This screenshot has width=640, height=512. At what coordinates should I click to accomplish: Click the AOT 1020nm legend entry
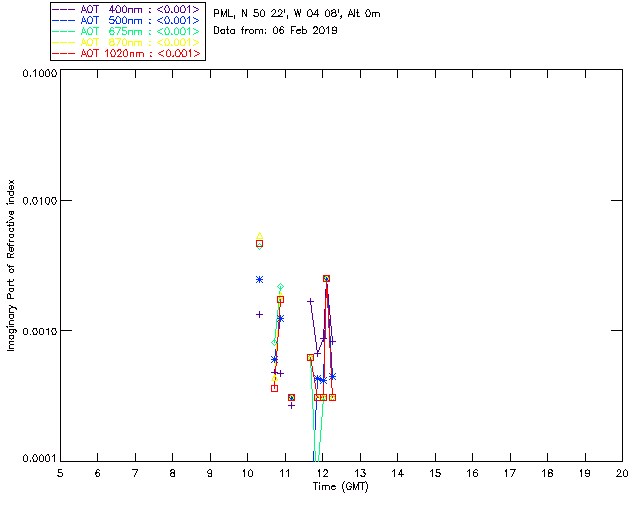(126, 53)
